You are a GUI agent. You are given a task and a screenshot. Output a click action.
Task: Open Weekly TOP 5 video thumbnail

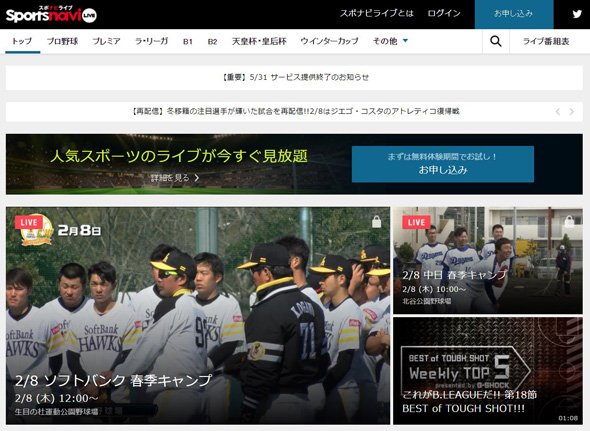pyautogui.click(x=488, y=371)
